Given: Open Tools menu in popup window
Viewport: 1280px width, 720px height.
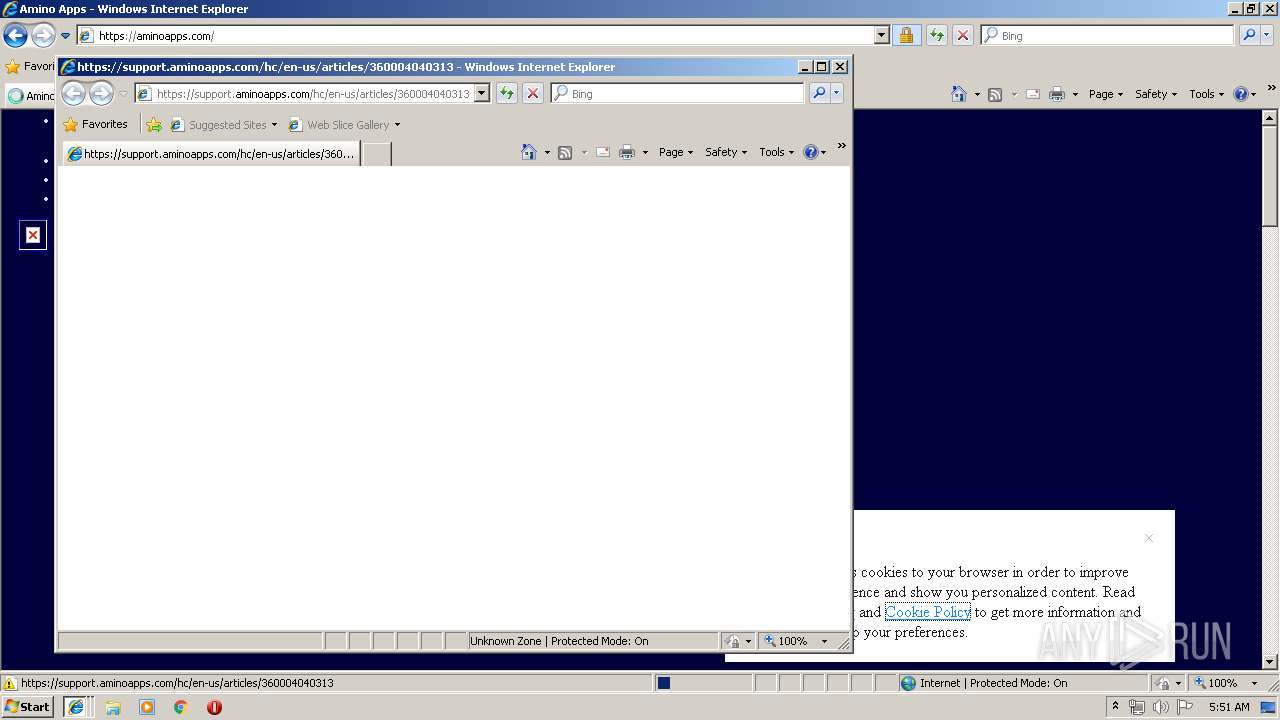Looking at the screenshot, I should [777, 152].
